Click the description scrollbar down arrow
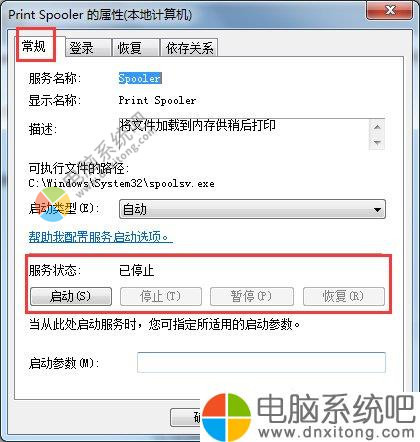 377,142
